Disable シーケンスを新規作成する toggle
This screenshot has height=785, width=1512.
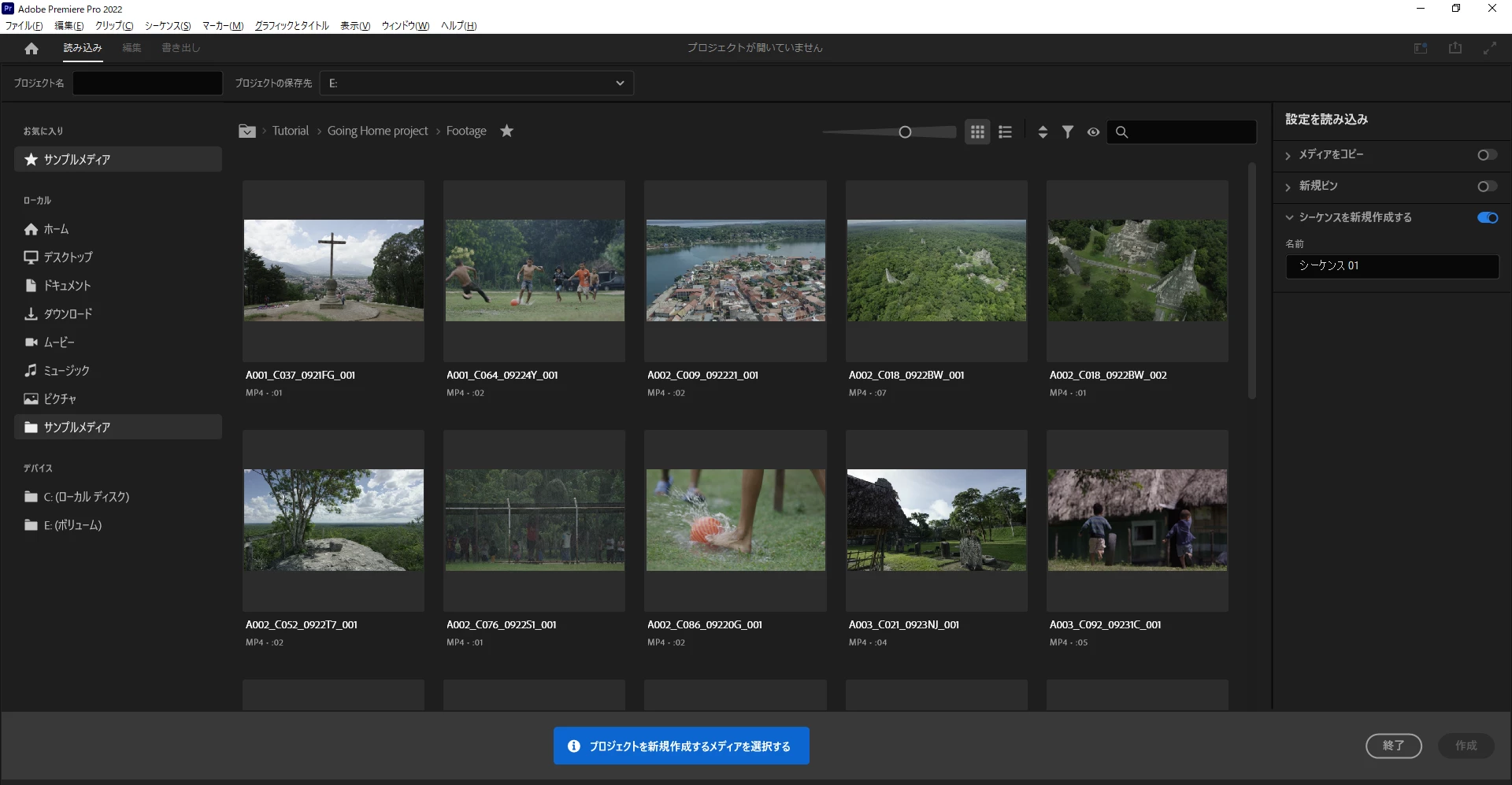click(x=1487, y=218)
